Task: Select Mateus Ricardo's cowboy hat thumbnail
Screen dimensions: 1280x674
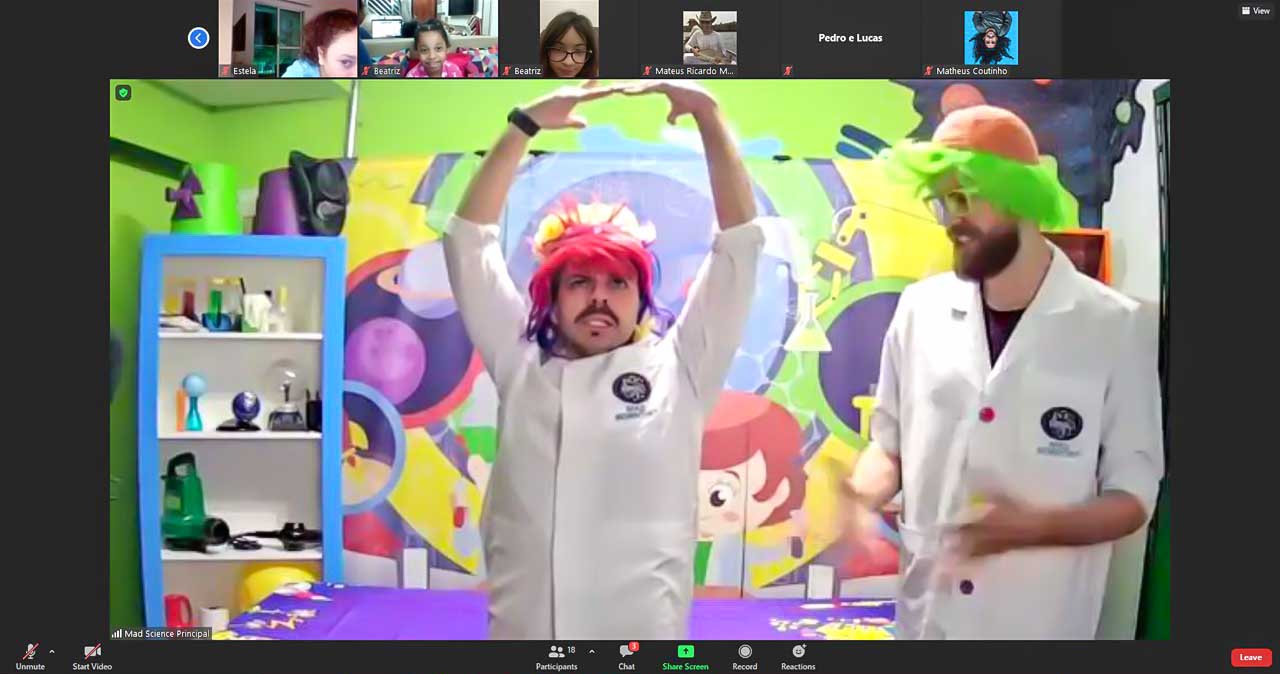Action: coord(709,38)
